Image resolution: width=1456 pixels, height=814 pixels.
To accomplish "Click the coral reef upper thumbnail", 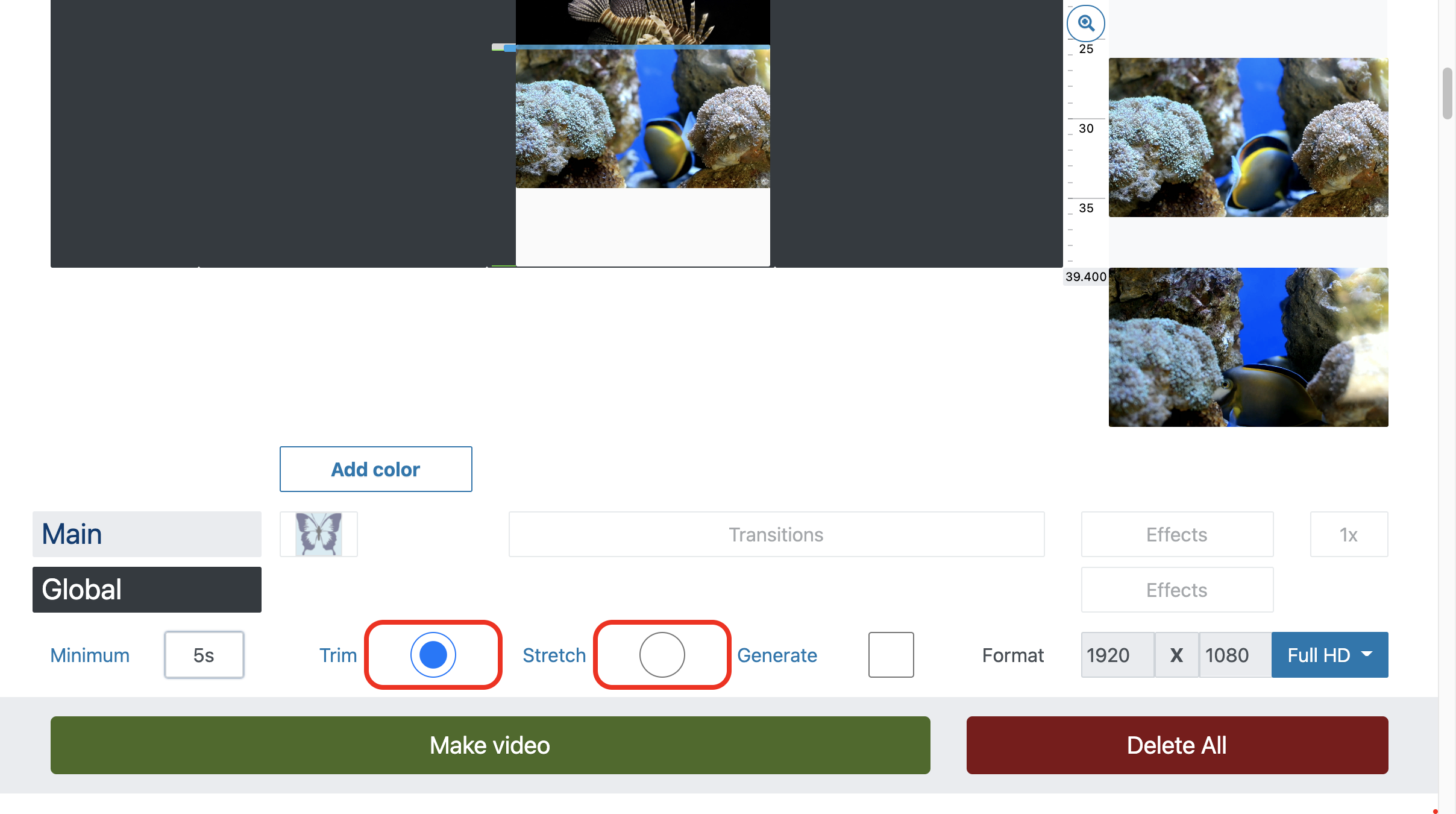I will click(1248, 137).
